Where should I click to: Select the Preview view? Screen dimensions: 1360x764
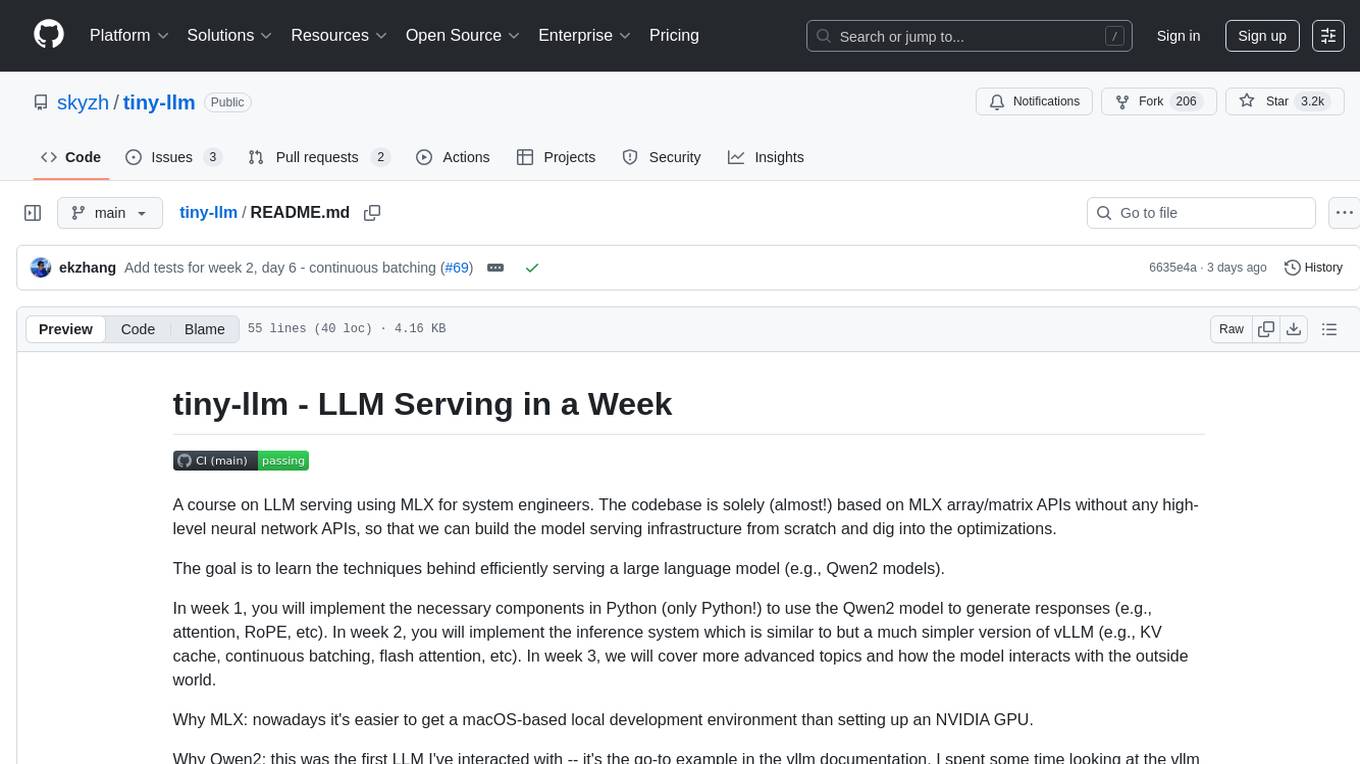(66, 329)
